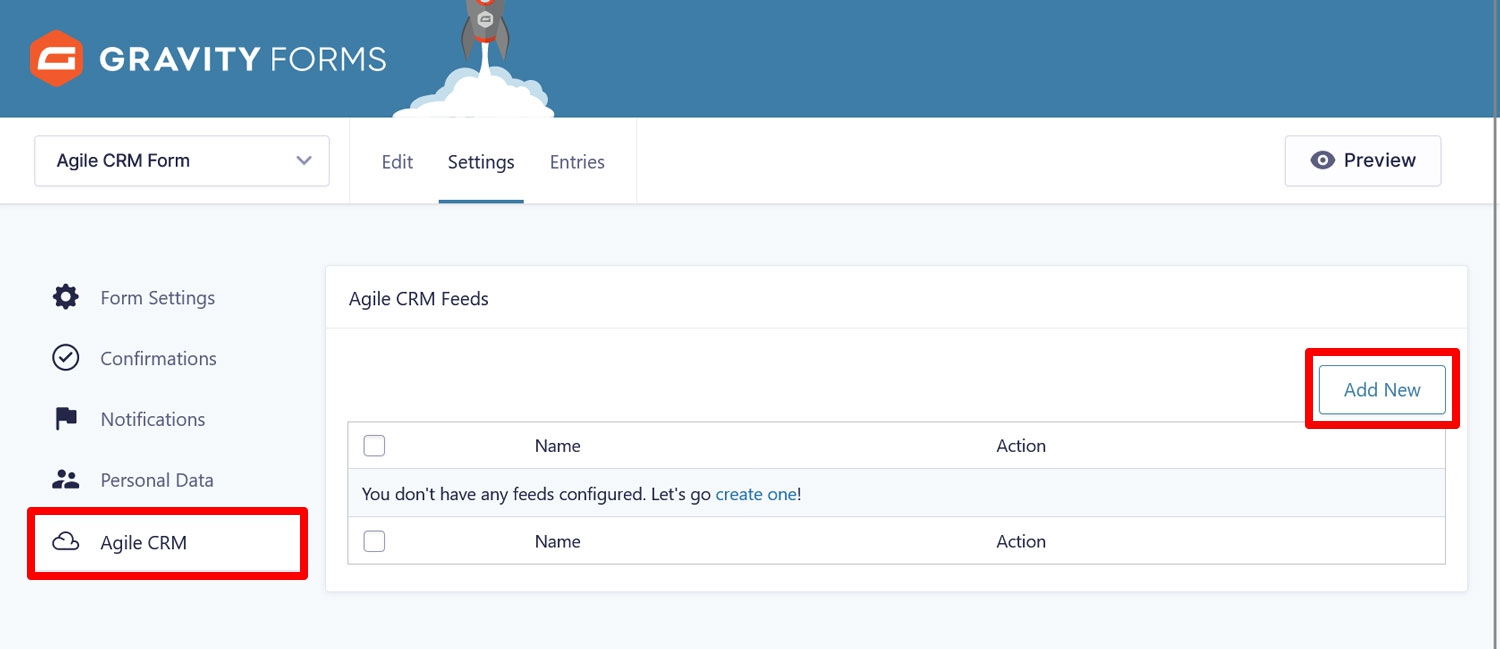
Task: Select the Settings tab
Action: tap(481, 162)
